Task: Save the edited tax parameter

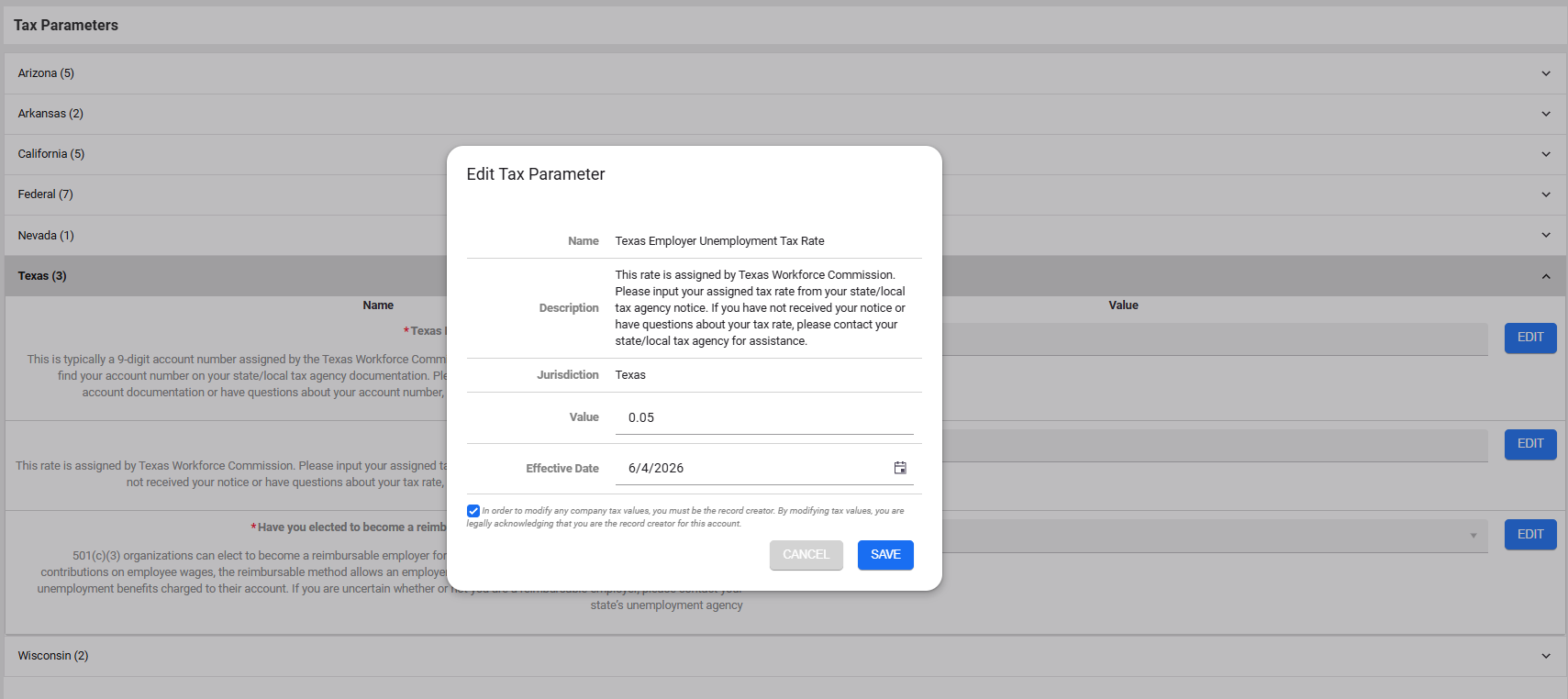Action: click(x=885, y=555)
